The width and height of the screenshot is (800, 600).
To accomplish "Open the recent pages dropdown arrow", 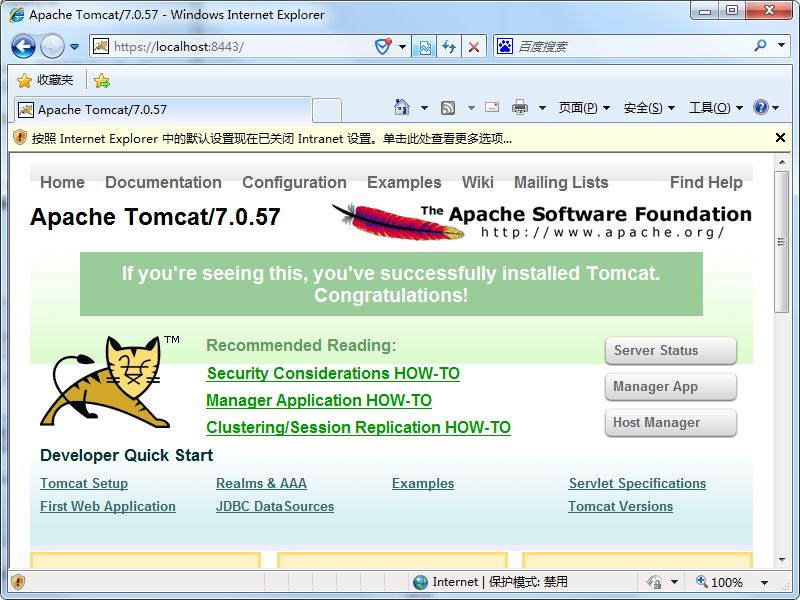I will tap(74, 47).
